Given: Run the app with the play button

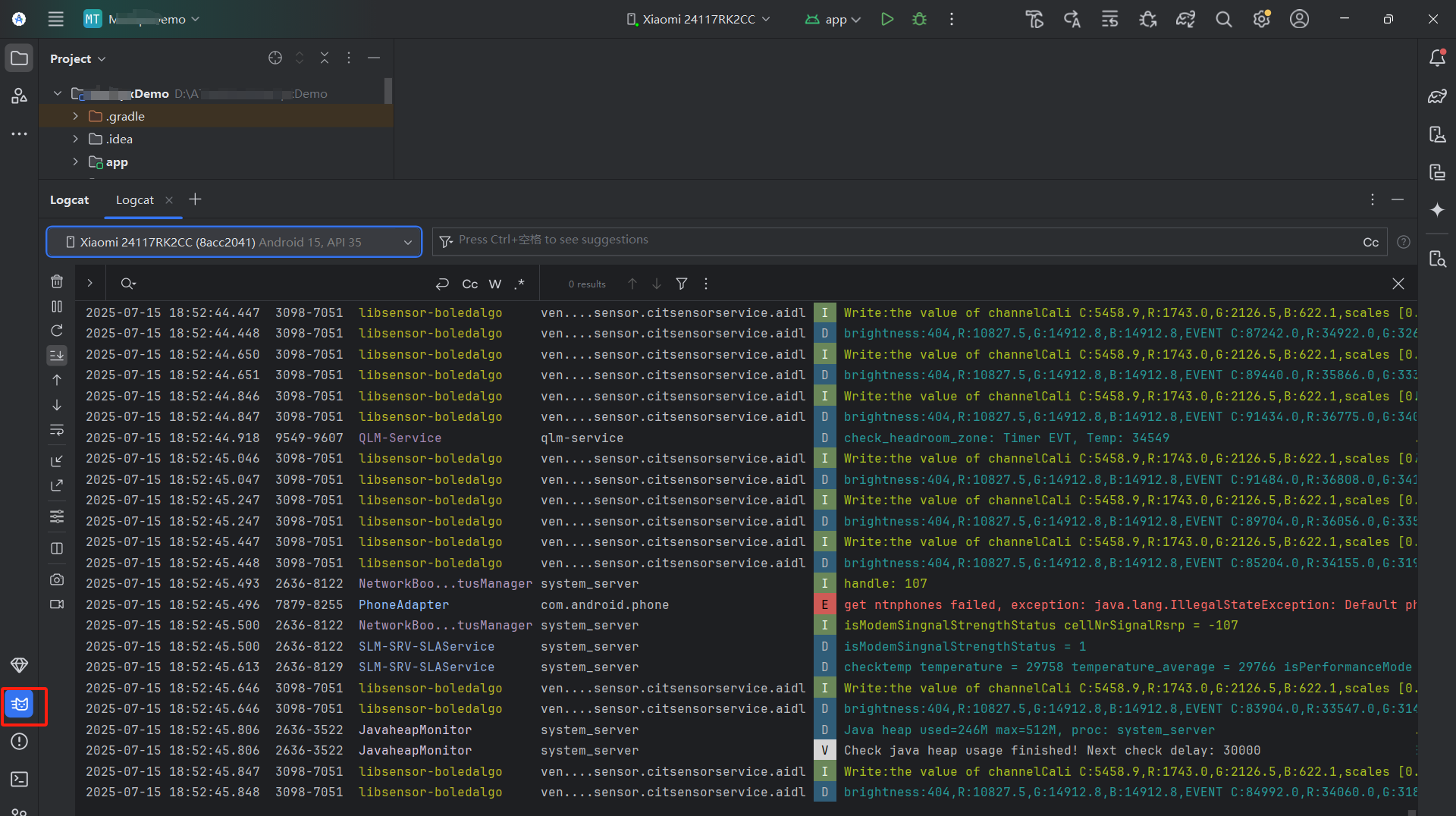Looking at the screenshot, I should [x=887, y=19].
